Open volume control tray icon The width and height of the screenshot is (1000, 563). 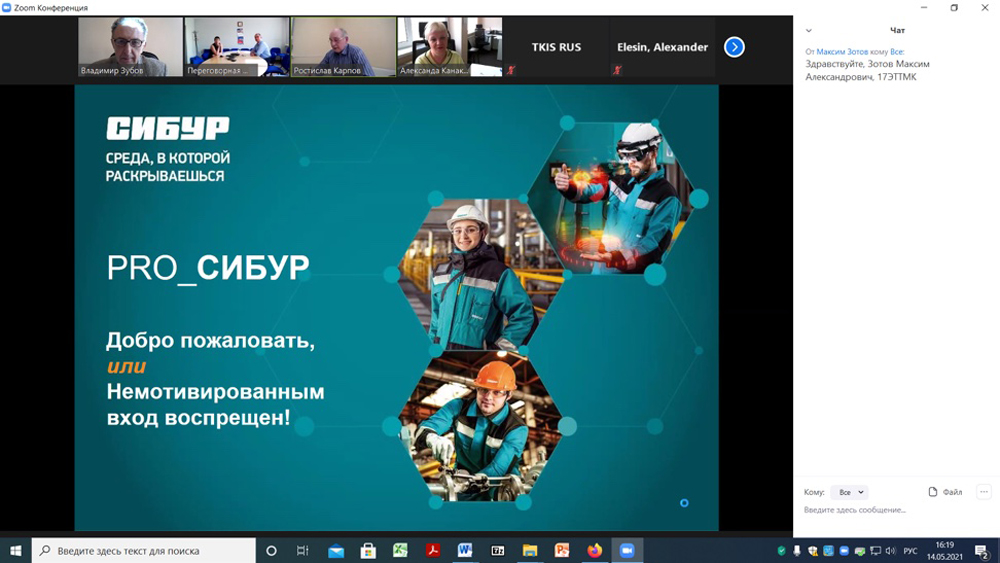[891, 551]
